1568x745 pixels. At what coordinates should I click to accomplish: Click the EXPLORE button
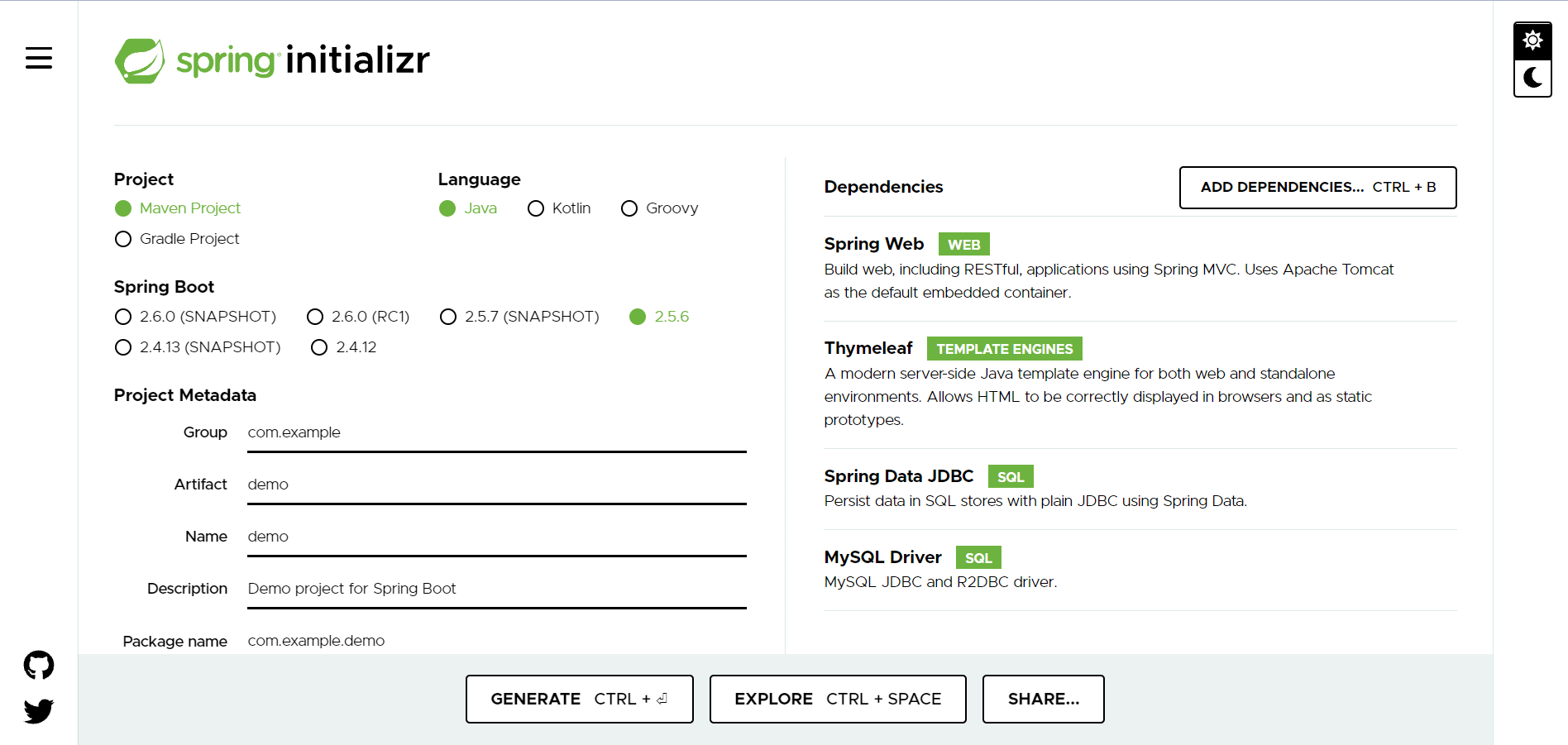(x=838, y=700)
